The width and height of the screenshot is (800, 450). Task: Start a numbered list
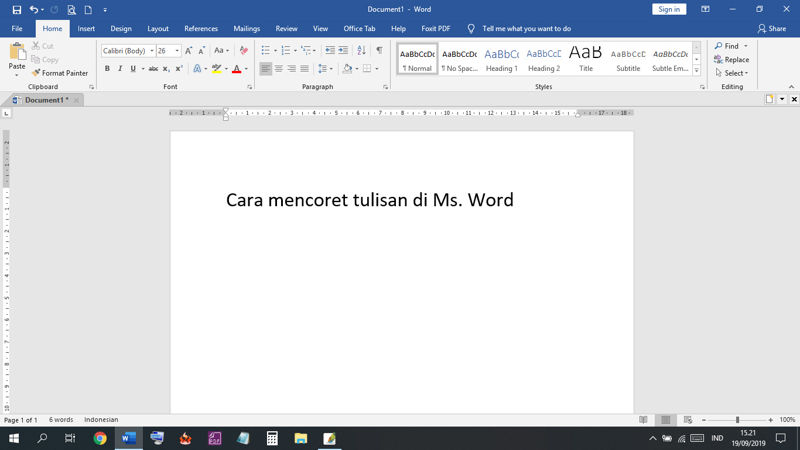[286, 50]
